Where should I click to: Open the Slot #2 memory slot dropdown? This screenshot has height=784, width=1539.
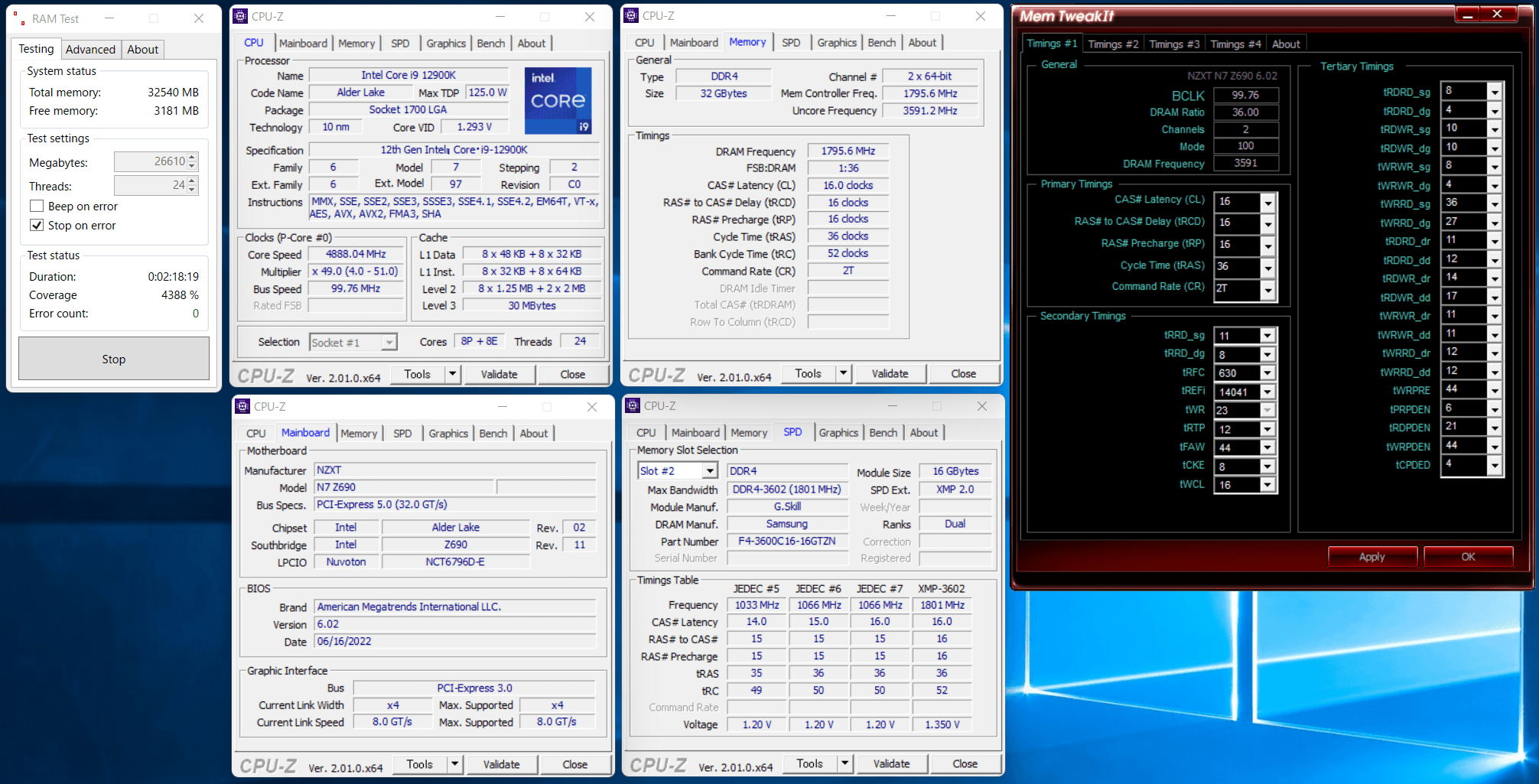pos(710,470)
